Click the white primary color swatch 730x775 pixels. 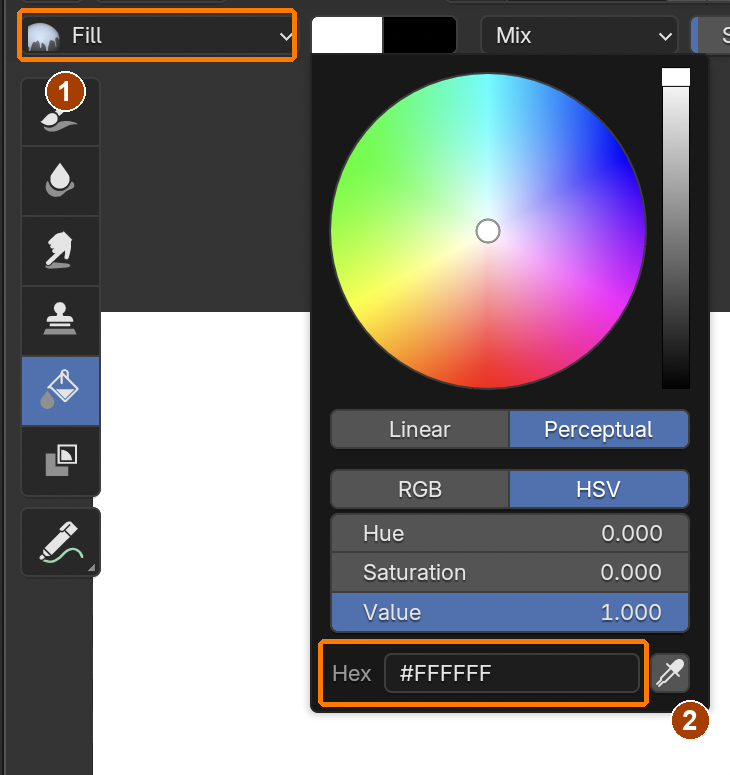click(347, 35)
